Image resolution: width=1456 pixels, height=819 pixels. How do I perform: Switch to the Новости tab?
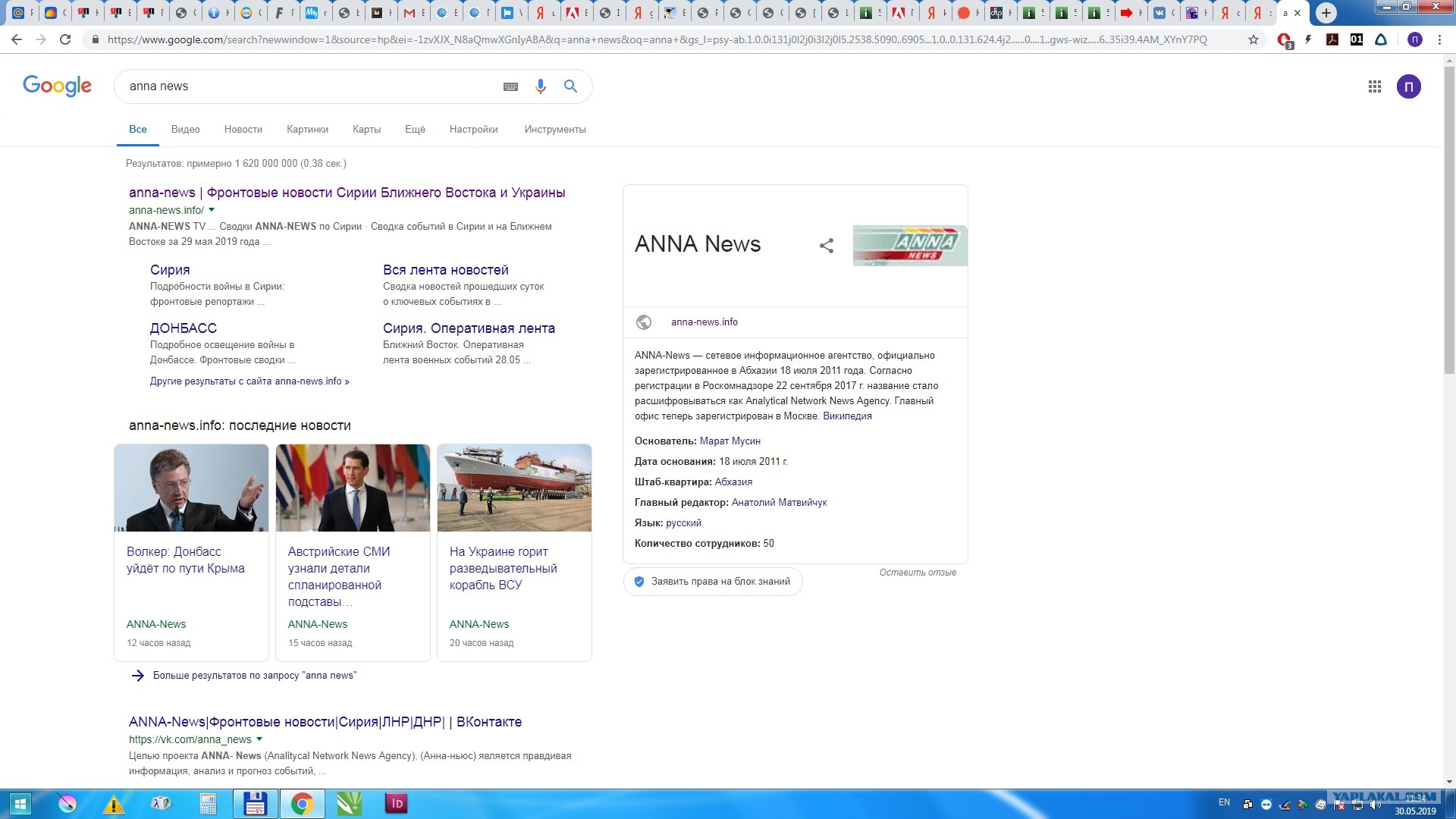[243, 130]
